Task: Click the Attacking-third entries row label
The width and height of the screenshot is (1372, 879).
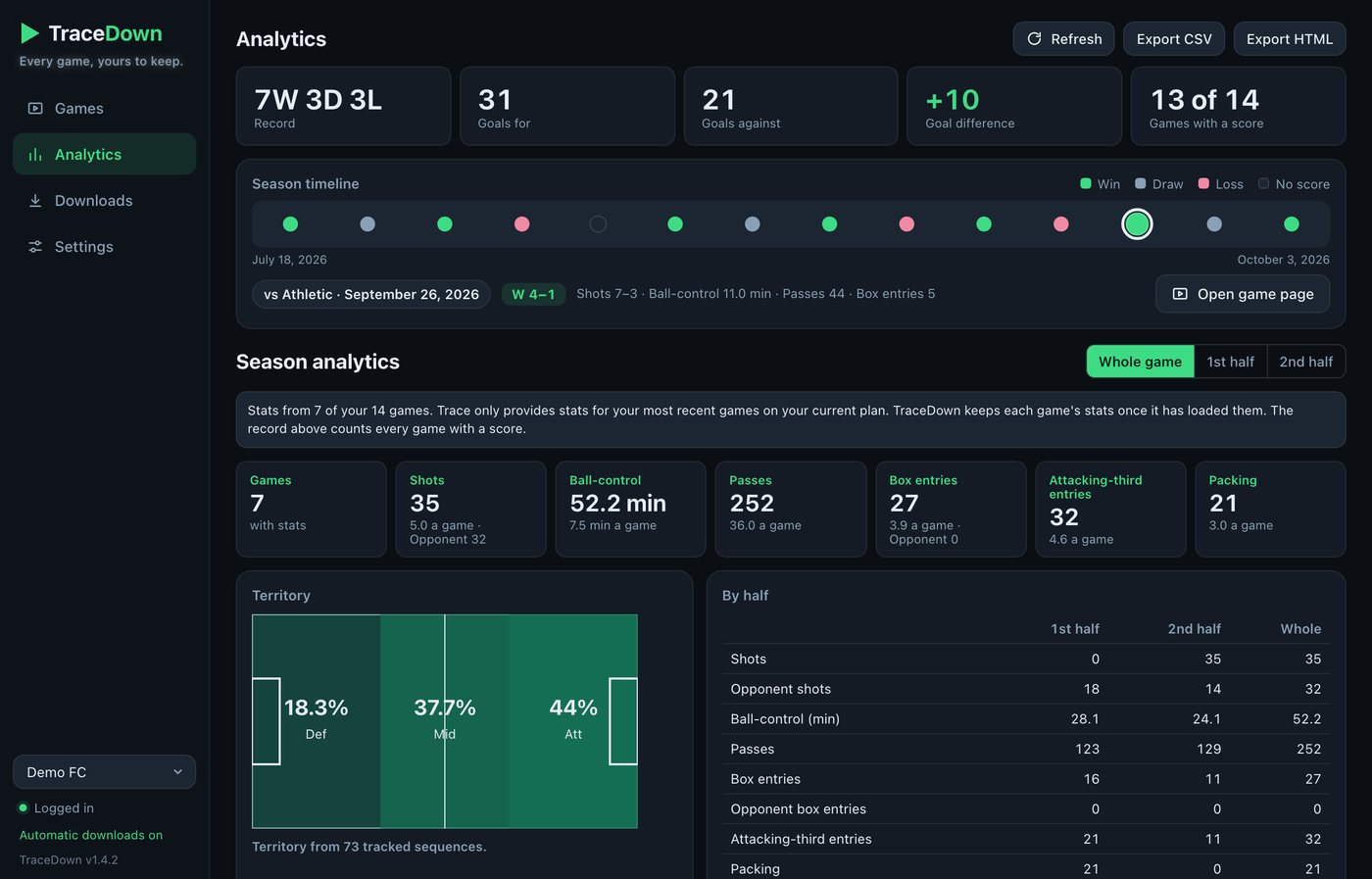Action: (801, 839)
